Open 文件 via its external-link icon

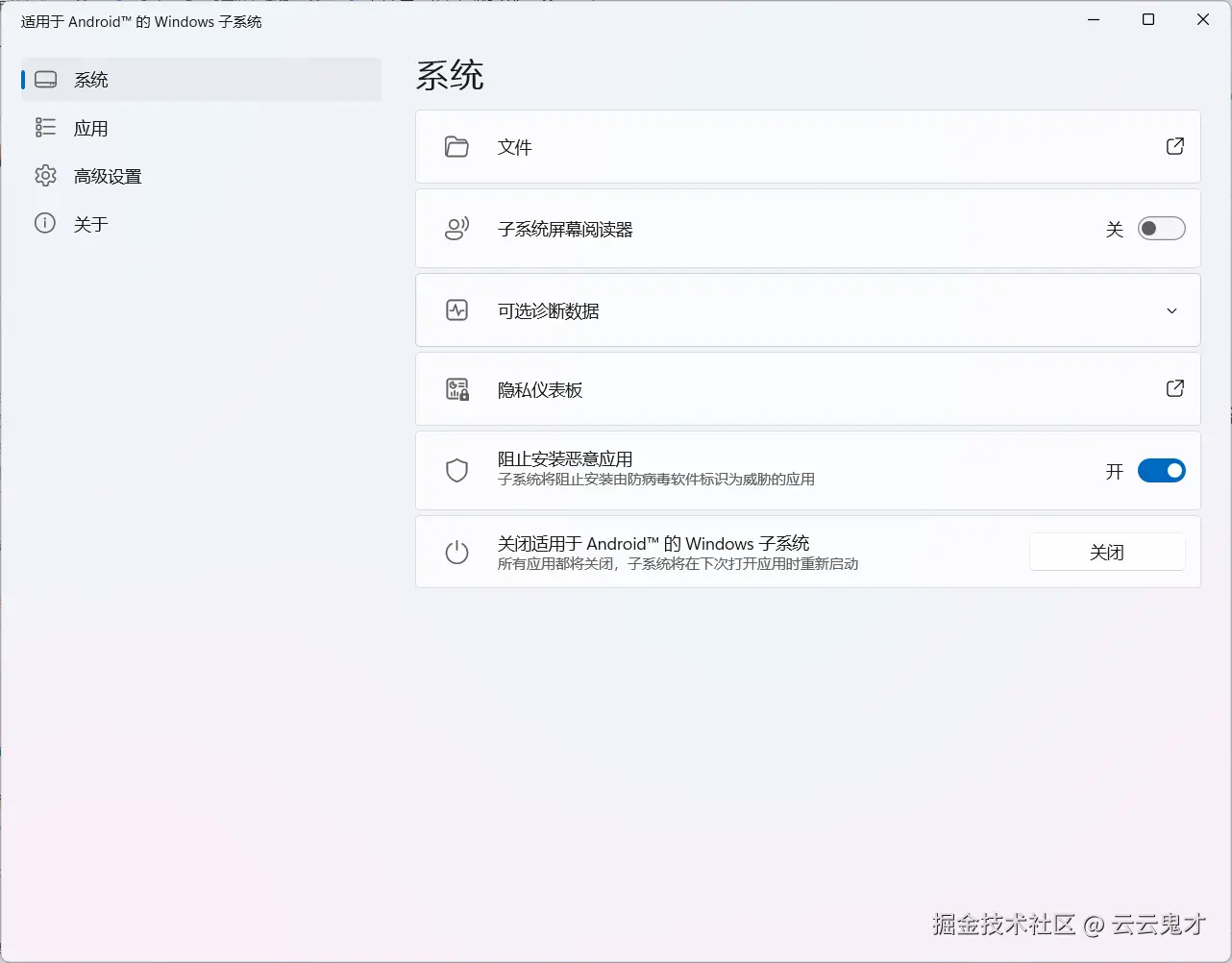pyautogui.click(x=1174, y=146)
